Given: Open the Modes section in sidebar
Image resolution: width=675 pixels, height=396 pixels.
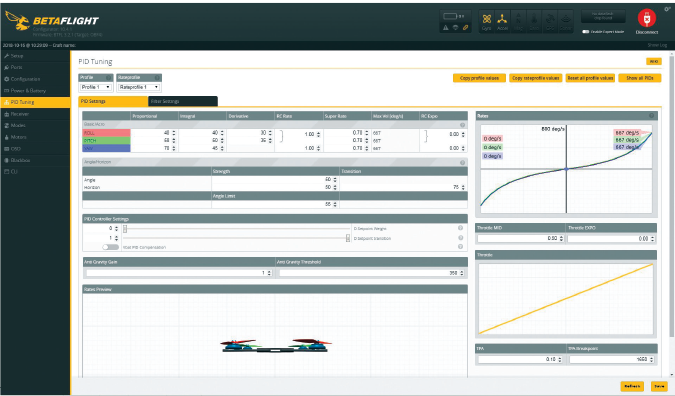Looking at the screenshot, I should point(35,125).
